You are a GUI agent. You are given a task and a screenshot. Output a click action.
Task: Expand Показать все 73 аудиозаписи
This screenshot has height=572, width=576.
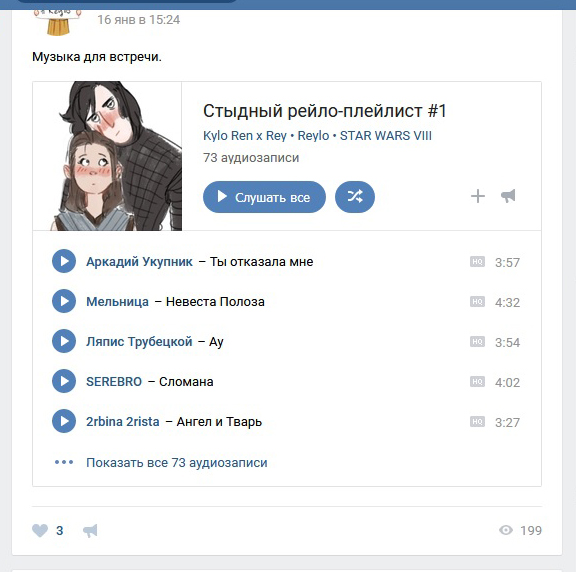pyautogui.click(x=177, y=463)
